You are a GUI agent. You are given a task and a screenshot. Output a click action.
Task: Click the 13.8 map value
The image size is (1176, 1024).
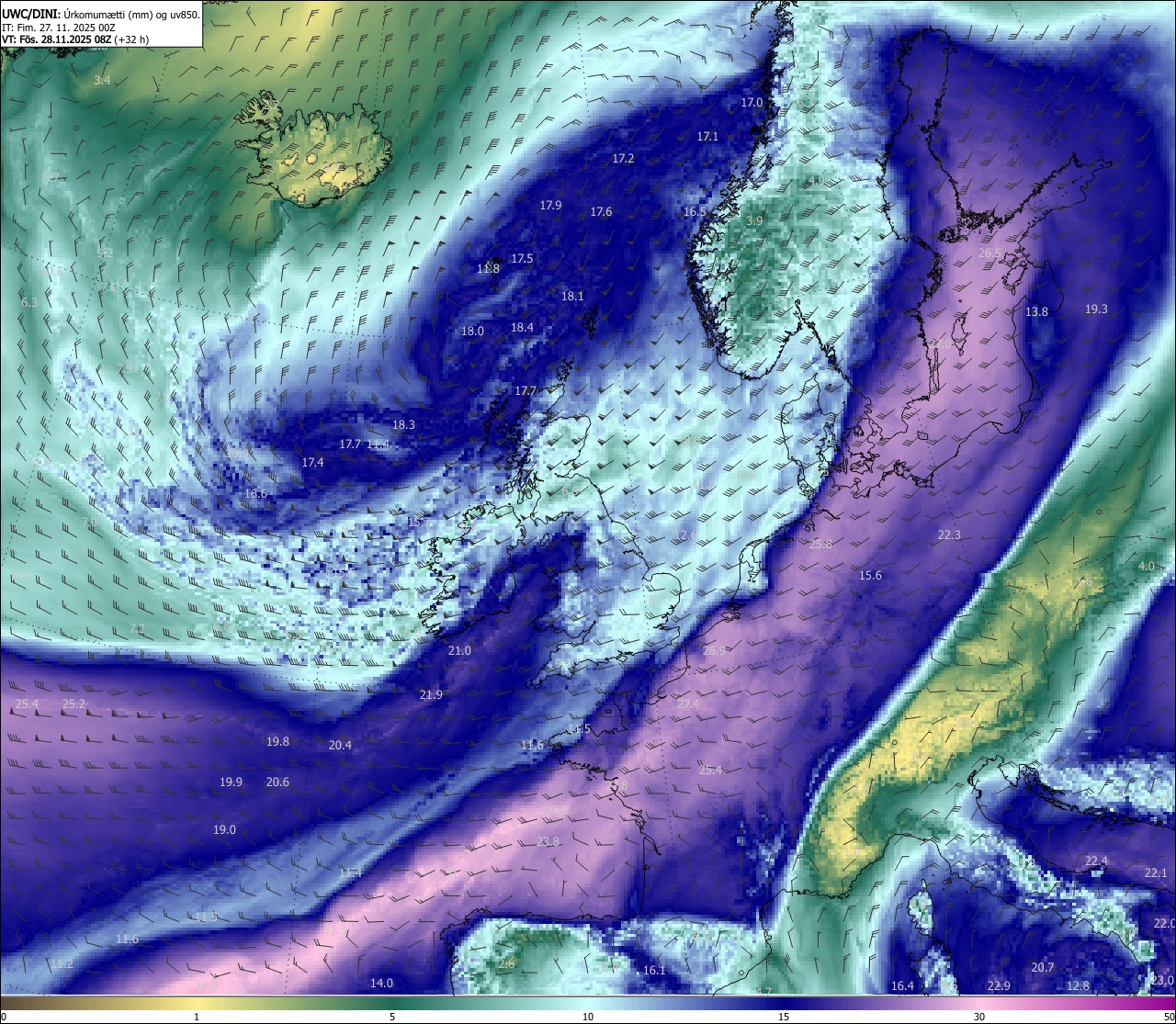point(1036,312)
